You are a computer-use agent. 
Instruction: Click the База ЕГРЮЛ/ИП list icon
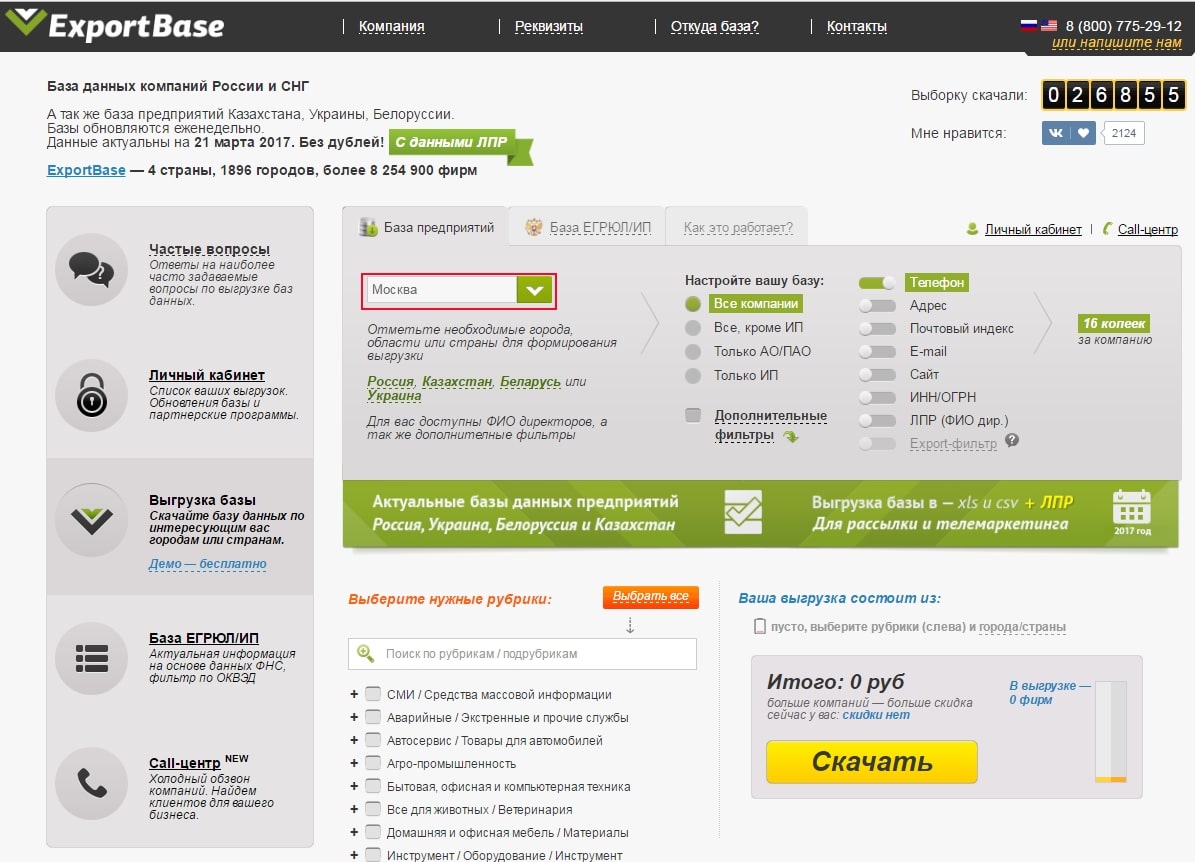(x=91, y=659)
